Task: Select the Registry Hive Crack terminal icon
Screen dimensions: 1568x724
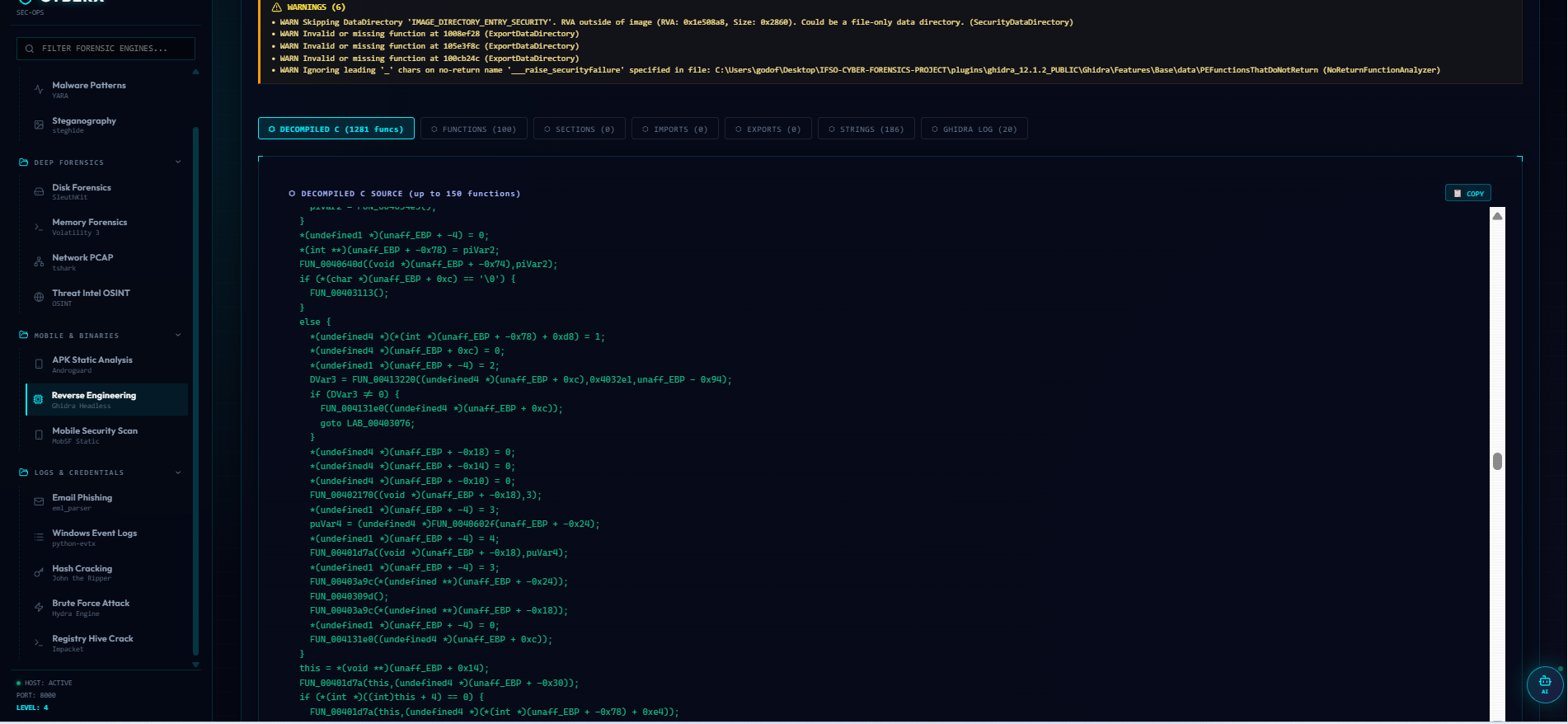Action: pyautogui.click(x=39, y=643)
